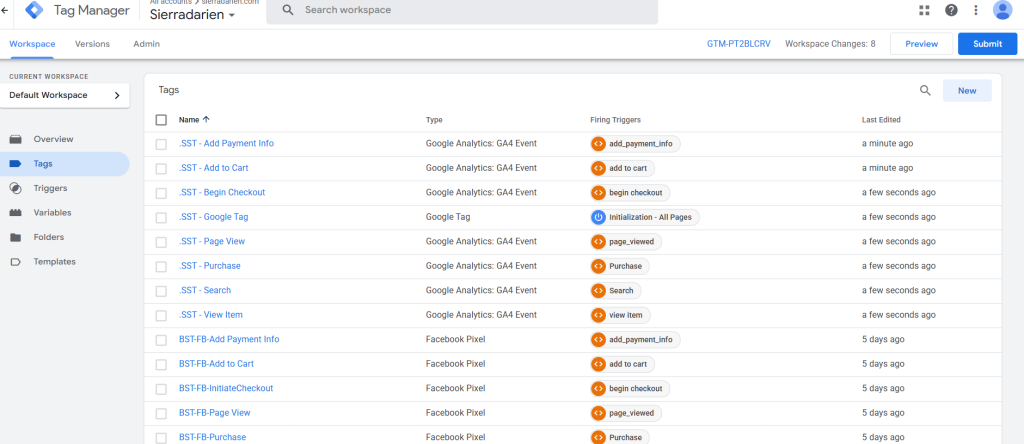The height and width of the screenshot is (444, 1024).
Task: Check the BST-FB-InitiateCheckout row
Action: (x=161, y=389)
